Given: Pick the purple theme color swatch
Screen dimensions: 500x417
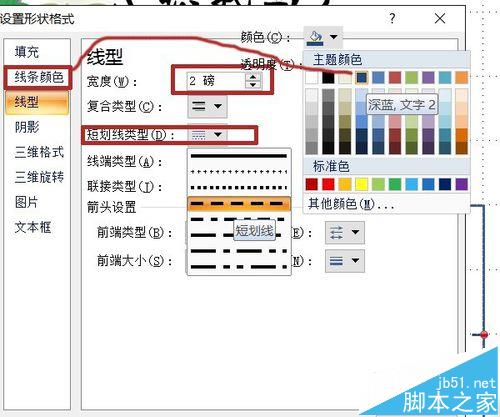Looking at the screenshot, I should tap(428, 78).
